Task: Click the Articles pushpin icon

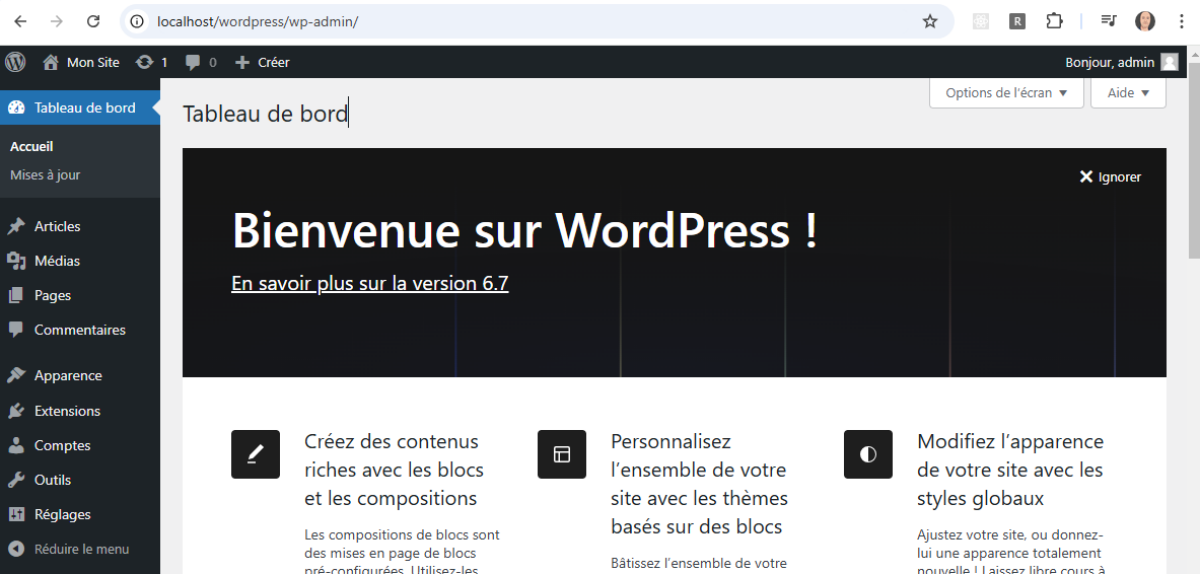Action: click(x=16, y=226)
